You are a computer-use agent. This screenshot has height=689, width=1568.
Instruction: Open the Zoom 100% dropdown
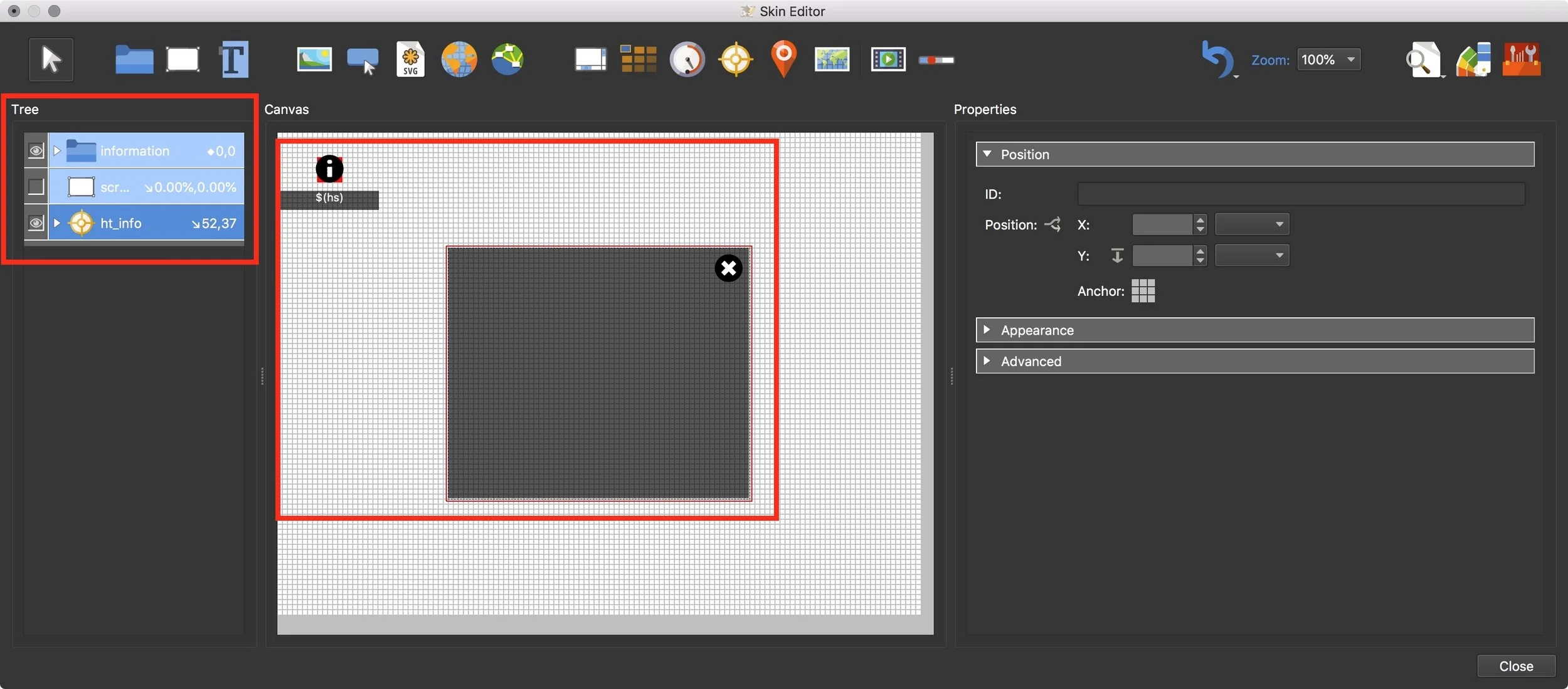[1328, 60]
